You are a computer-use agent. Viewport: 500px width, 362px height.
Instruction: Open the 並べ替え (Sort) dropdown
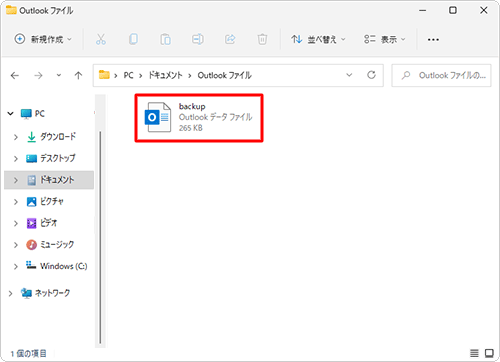point(318,39)
